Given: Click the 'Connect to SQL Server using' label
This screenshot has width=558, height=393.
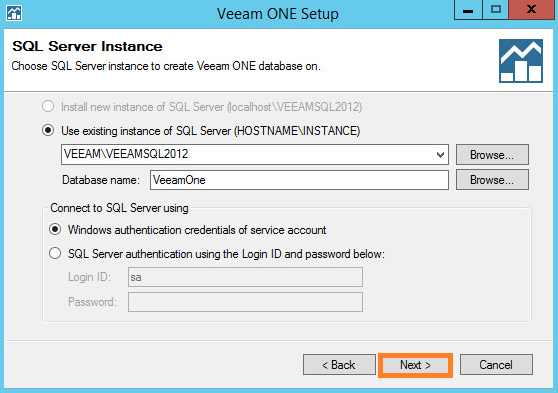Looking at the screenshot, I should [119, 208].
